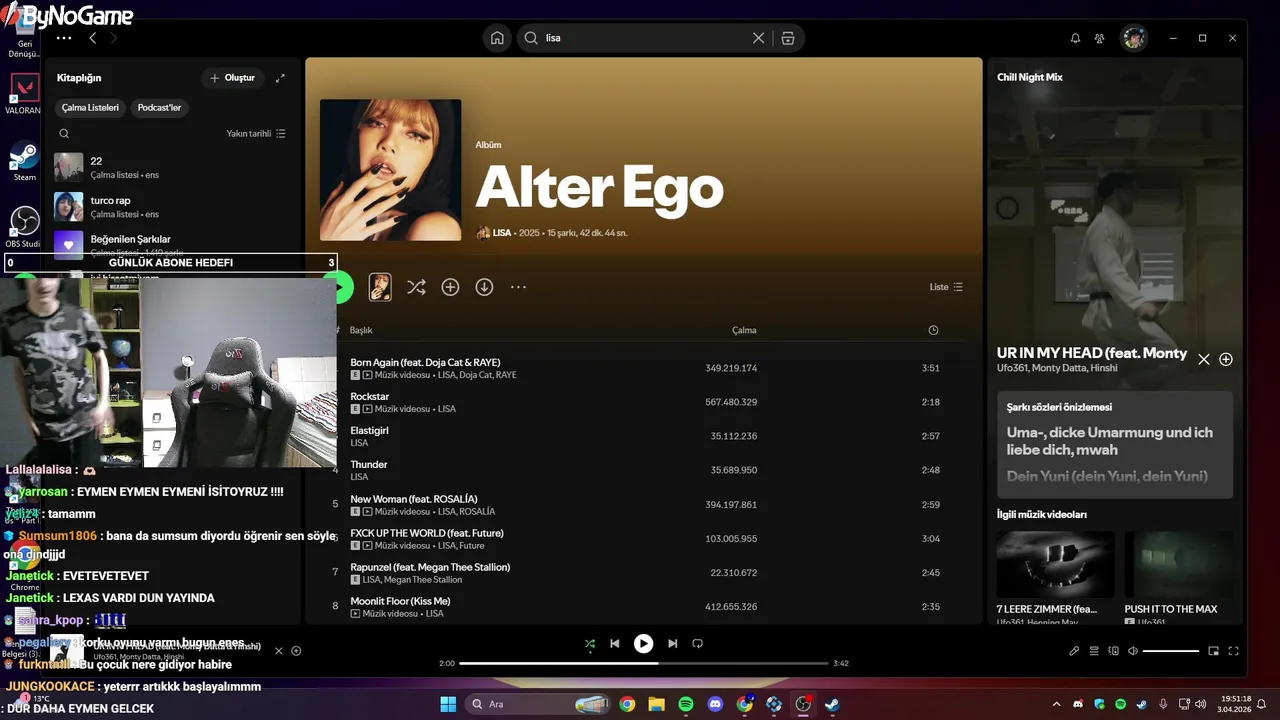
Task: Select the 'Çalma Listeleri' filter chip
Action: click(x=90, y=107)
